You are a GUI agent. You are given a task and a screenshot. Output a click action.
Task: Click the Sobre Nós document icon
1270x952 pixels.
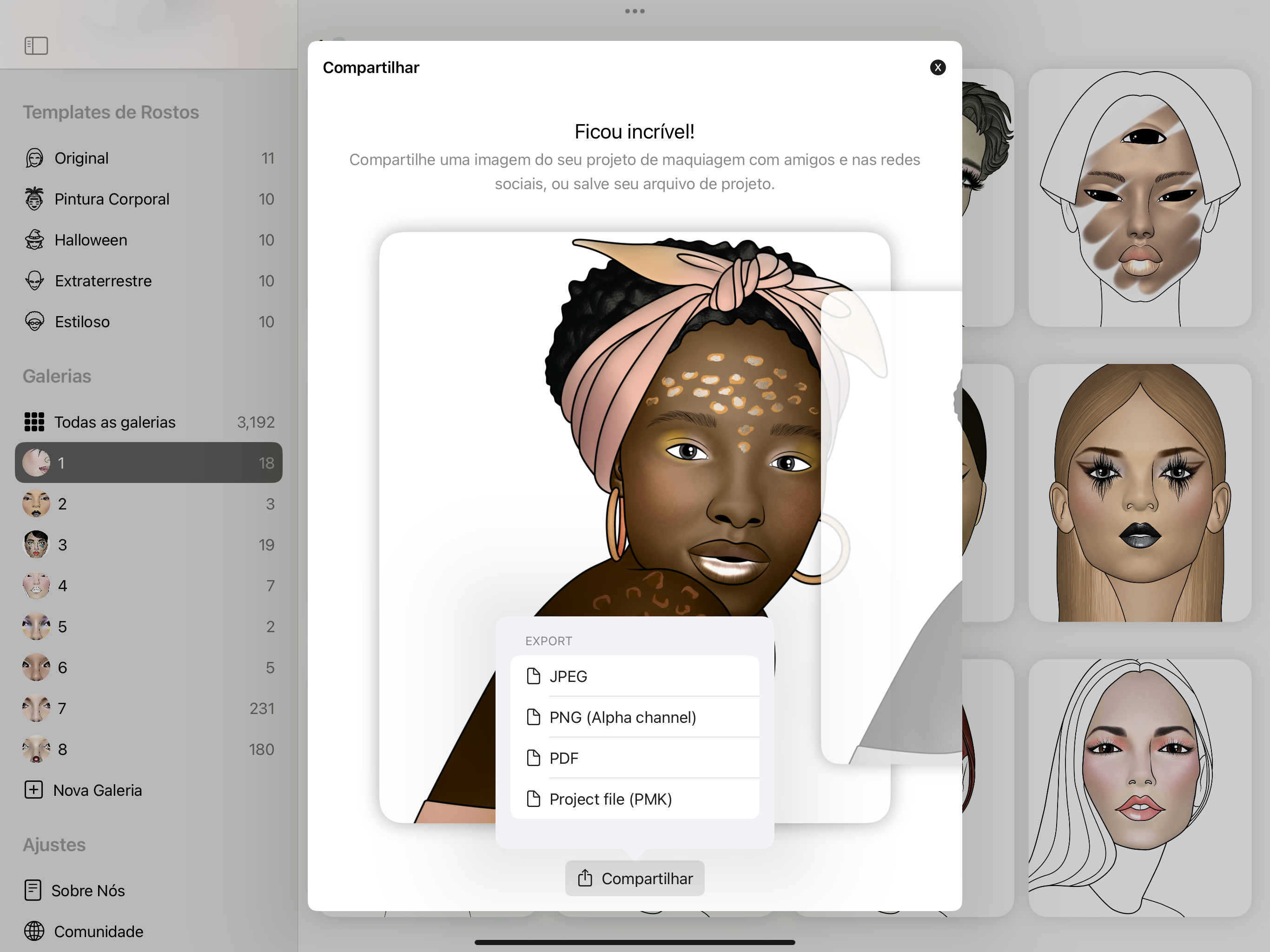[33, 891]
